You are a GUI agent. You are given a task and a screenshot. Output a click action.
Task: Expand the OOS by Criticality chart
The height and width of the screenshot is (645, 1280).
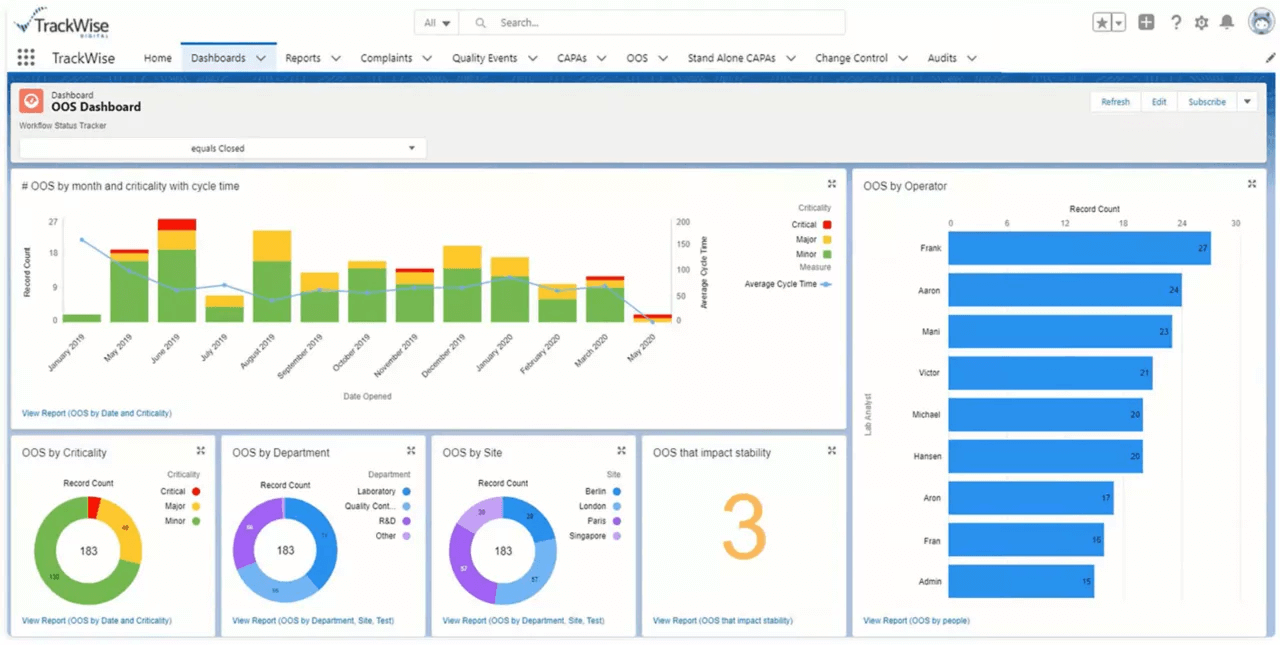click(200, 451)
